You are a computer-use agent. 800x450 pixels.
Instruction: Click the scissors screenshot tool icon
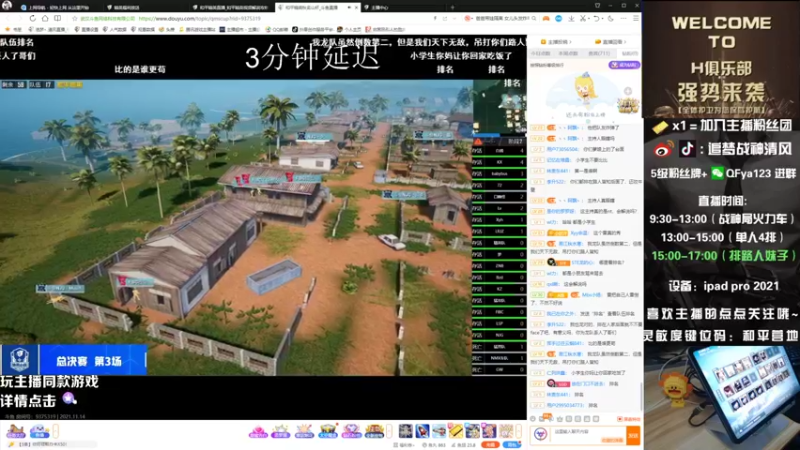tap(583, 18)
